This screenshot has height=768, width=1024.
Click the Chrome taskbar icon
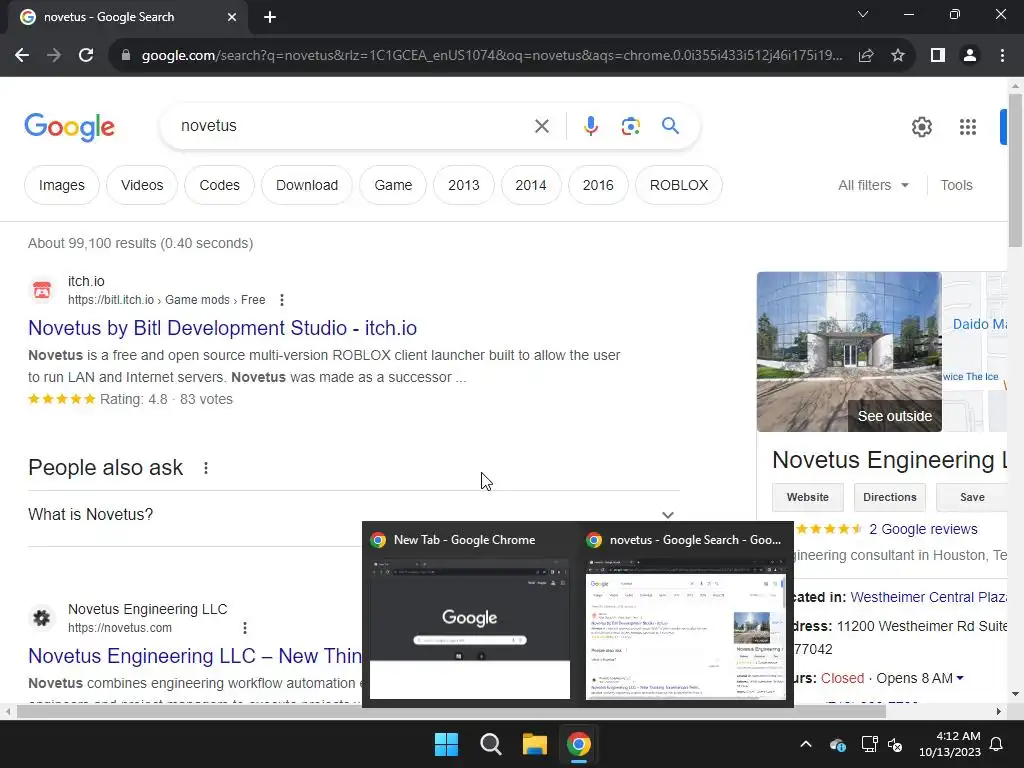click(x=578, y=744)
